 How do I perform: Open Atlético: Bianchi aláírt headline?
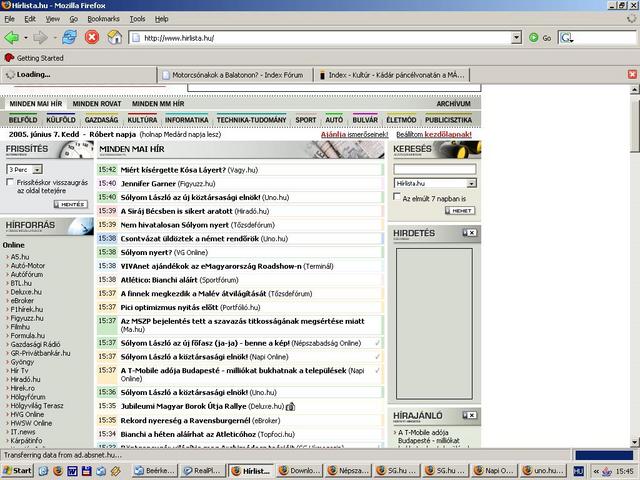pos(159,280)
